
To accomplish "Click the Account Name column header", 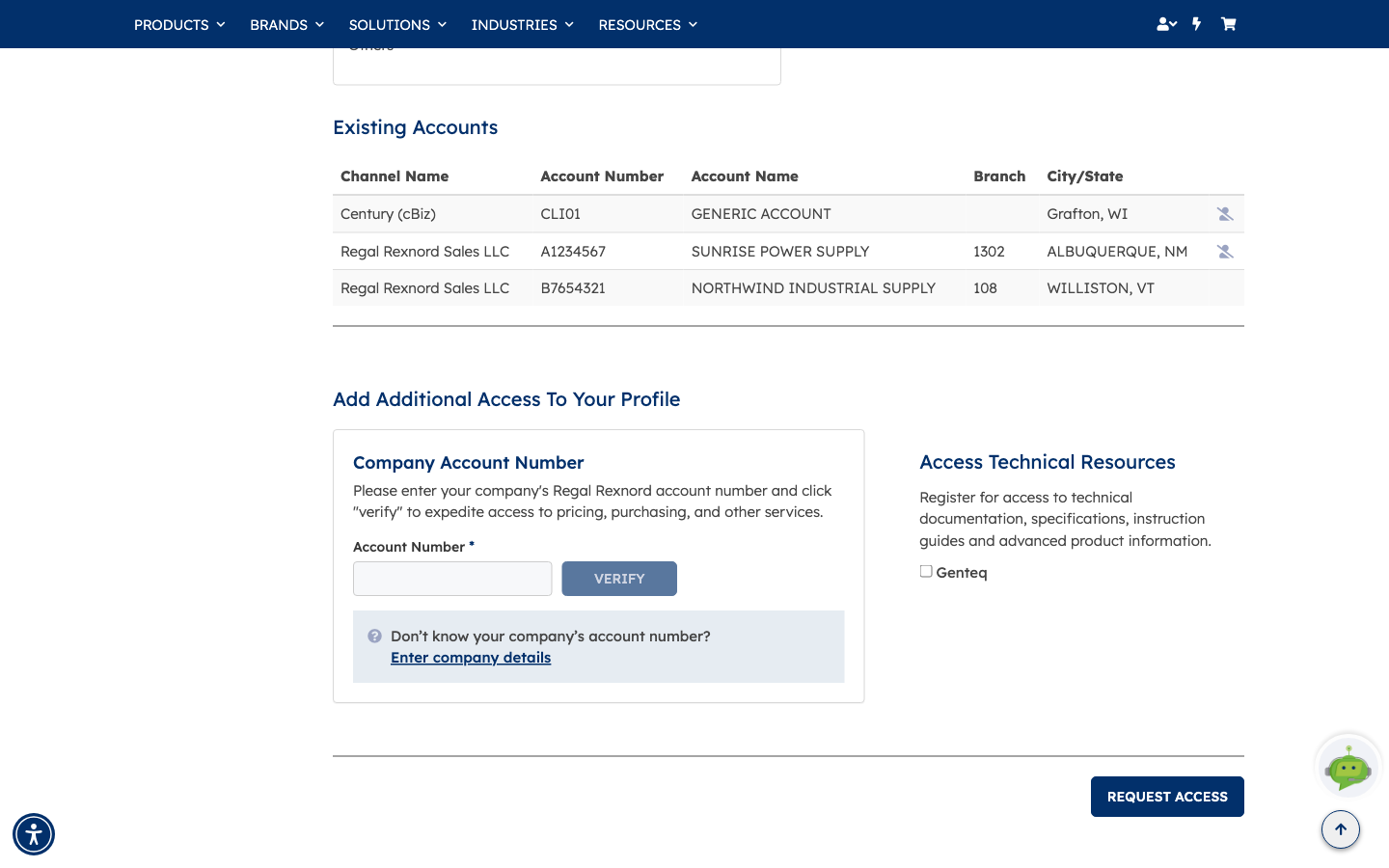I will point(745,176).
